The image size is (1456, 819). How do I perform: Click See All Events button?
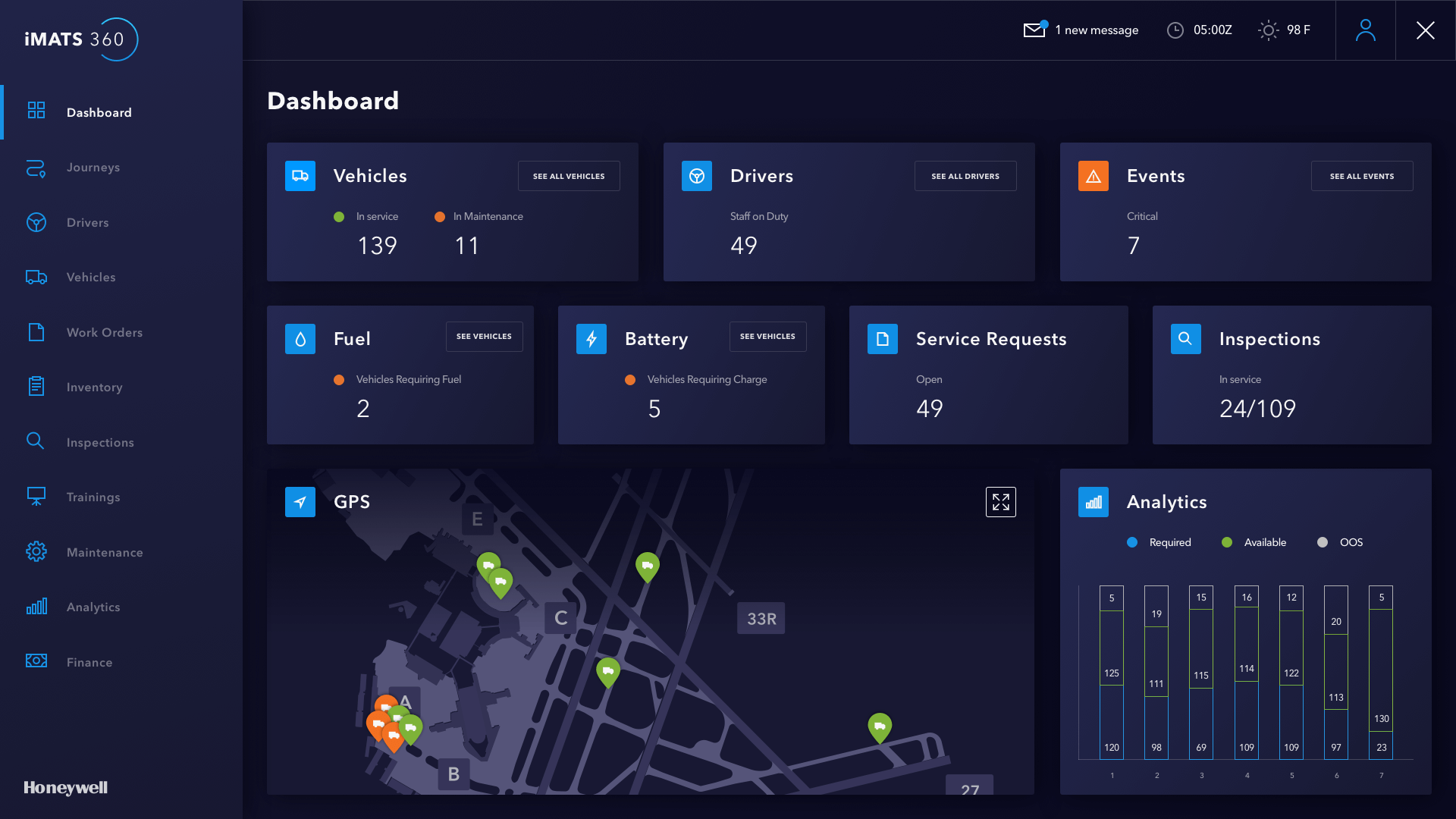[x=1361, y=176]
